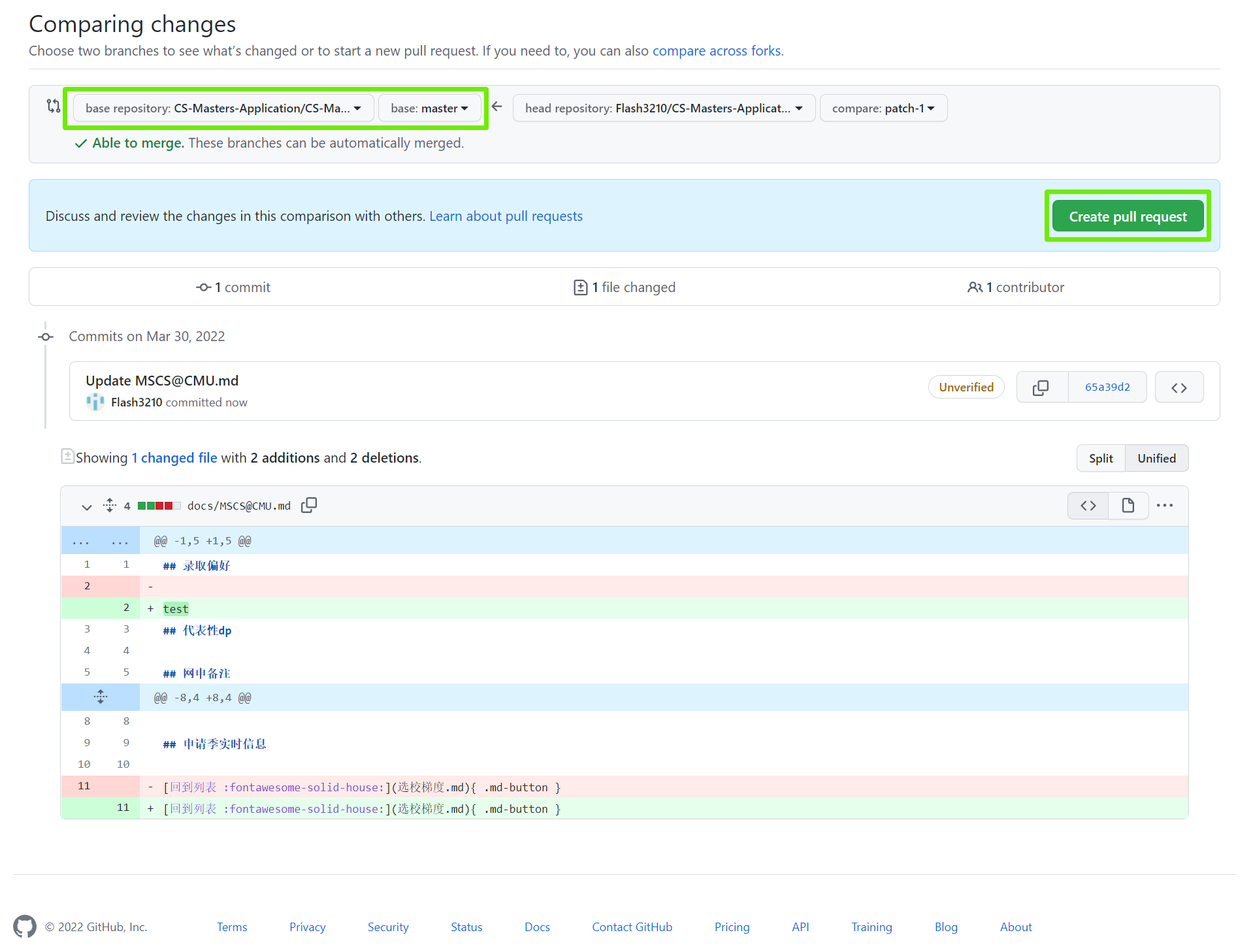Screen dimensions: 1253x952
Task: Click the '@@ -1,5 +1,5 @@' hunk header
Action: point(203,541)
